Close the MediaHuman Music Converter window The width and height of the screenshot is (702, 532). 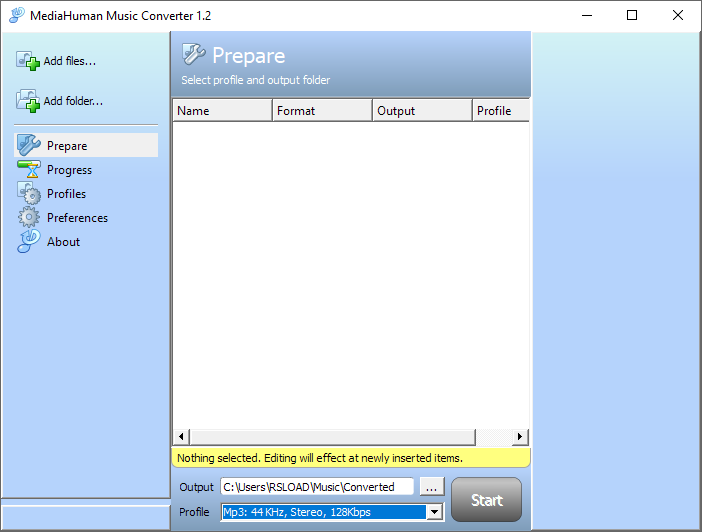(x=678, y=15)
